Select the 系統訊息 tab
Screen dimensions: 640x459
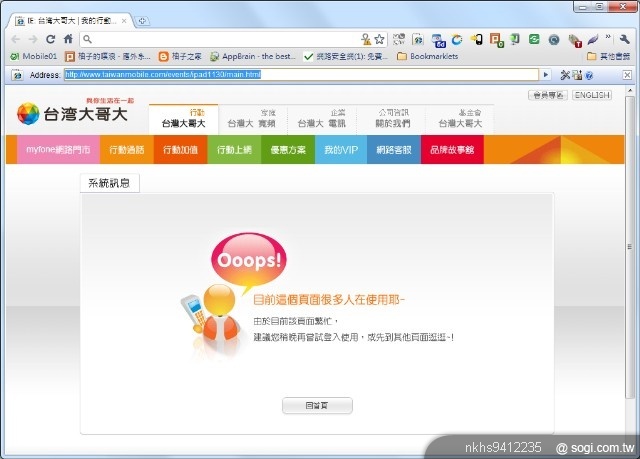109,183
